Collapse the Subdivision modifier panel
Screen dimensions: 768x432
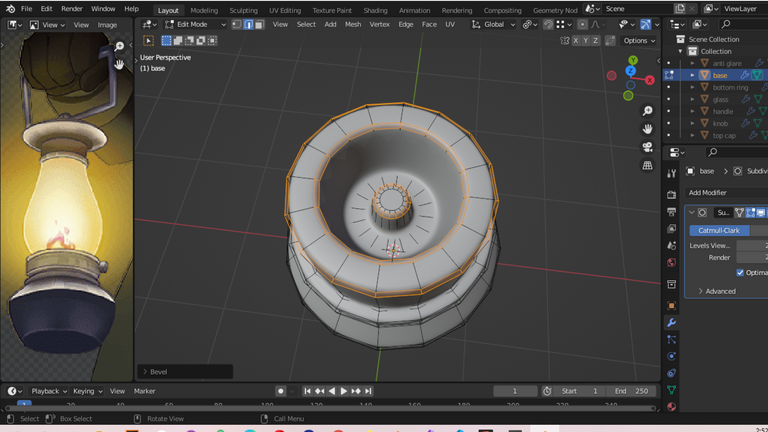pyautogui.click(x=692, y=213)
